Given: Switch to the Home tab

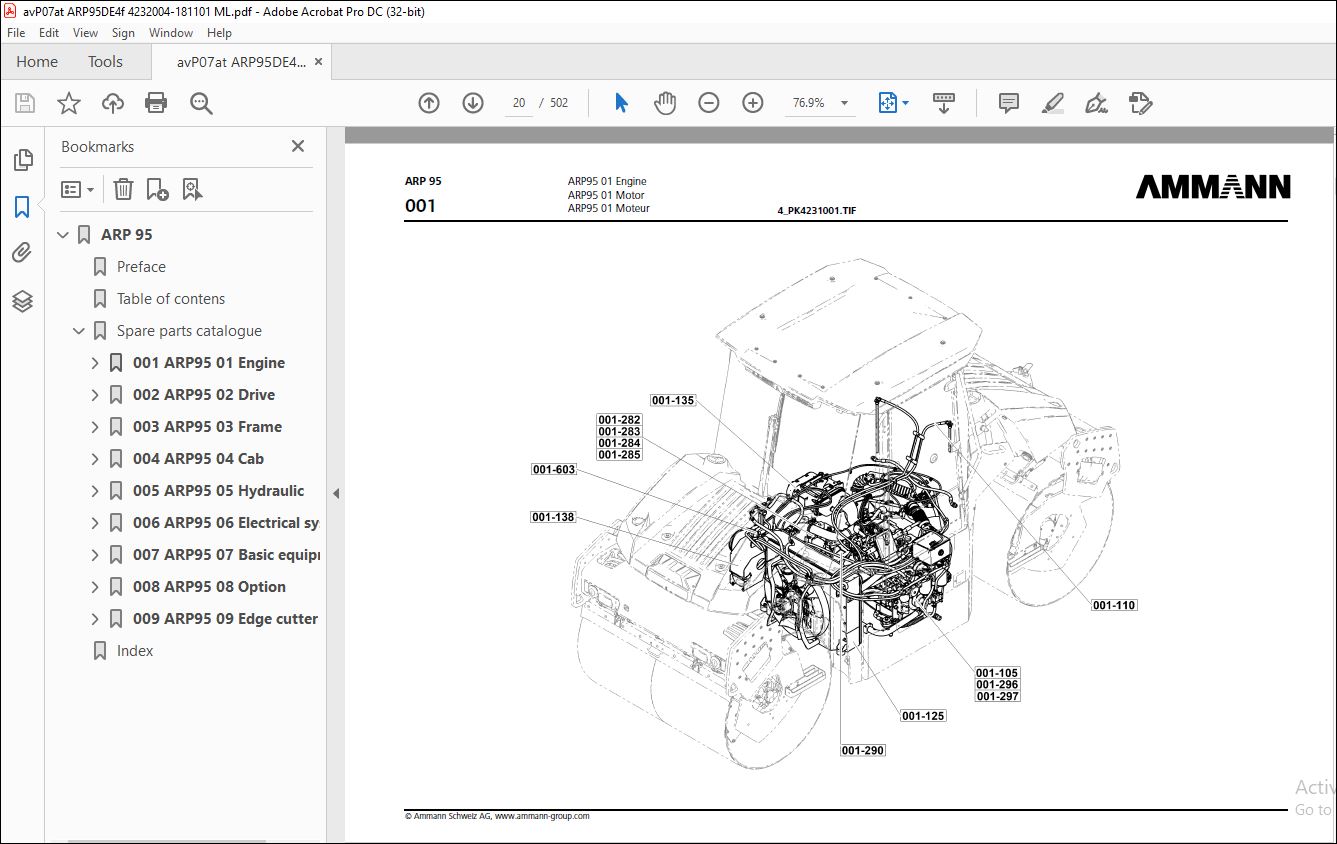Looking at the screenshot, I should click(x=37, y=61).
